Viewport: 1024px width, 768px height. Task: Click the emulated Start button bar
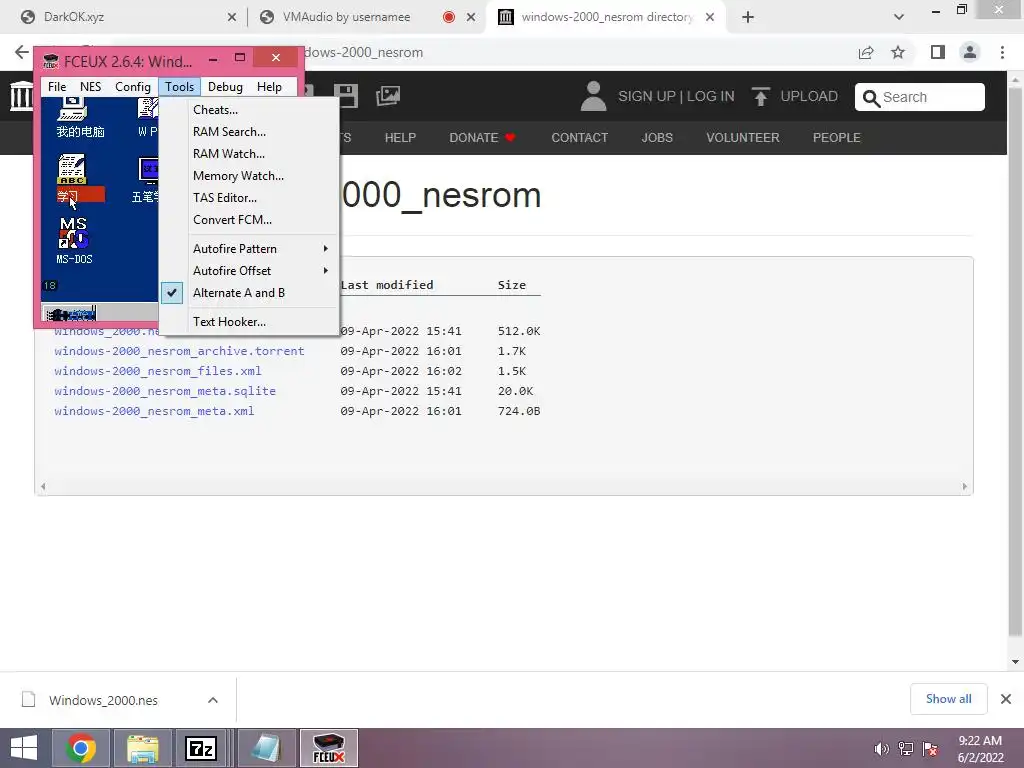[x=71, y=314]
